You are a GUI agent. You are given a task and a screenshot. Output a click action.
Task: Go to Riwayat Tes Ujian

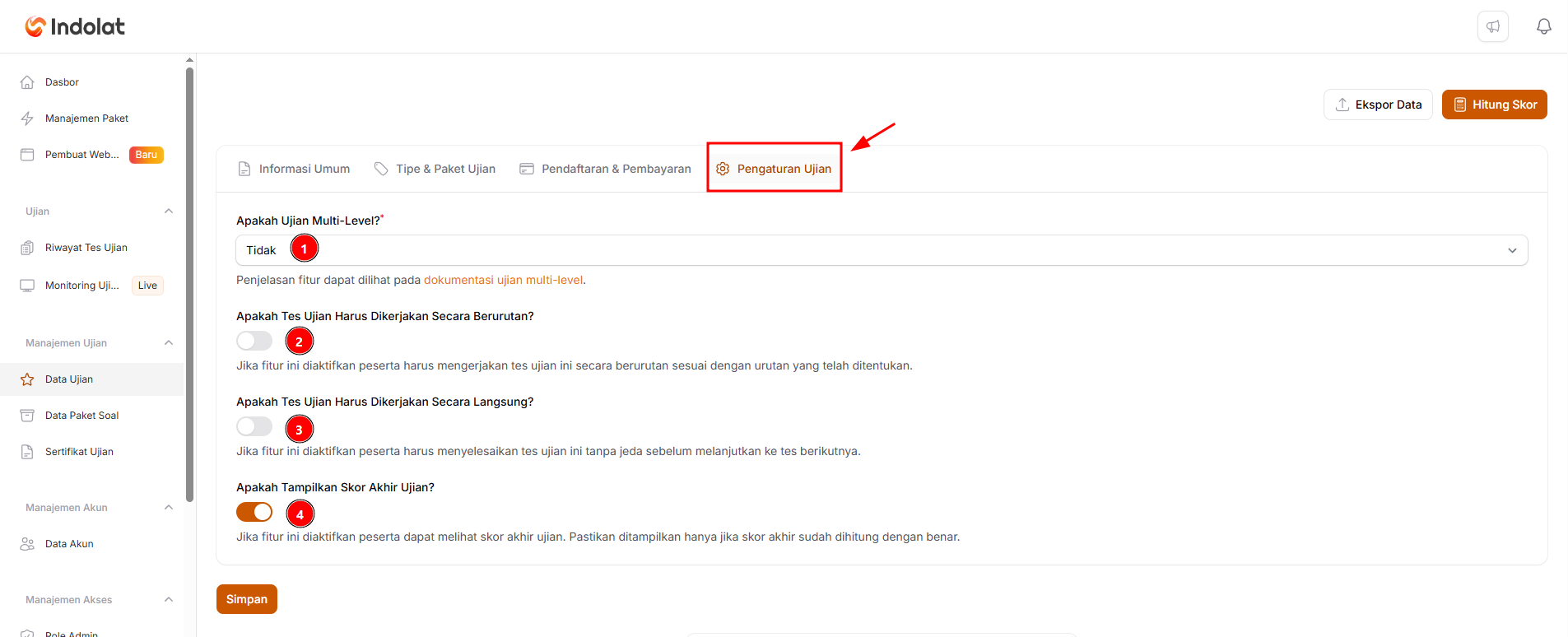92,248
